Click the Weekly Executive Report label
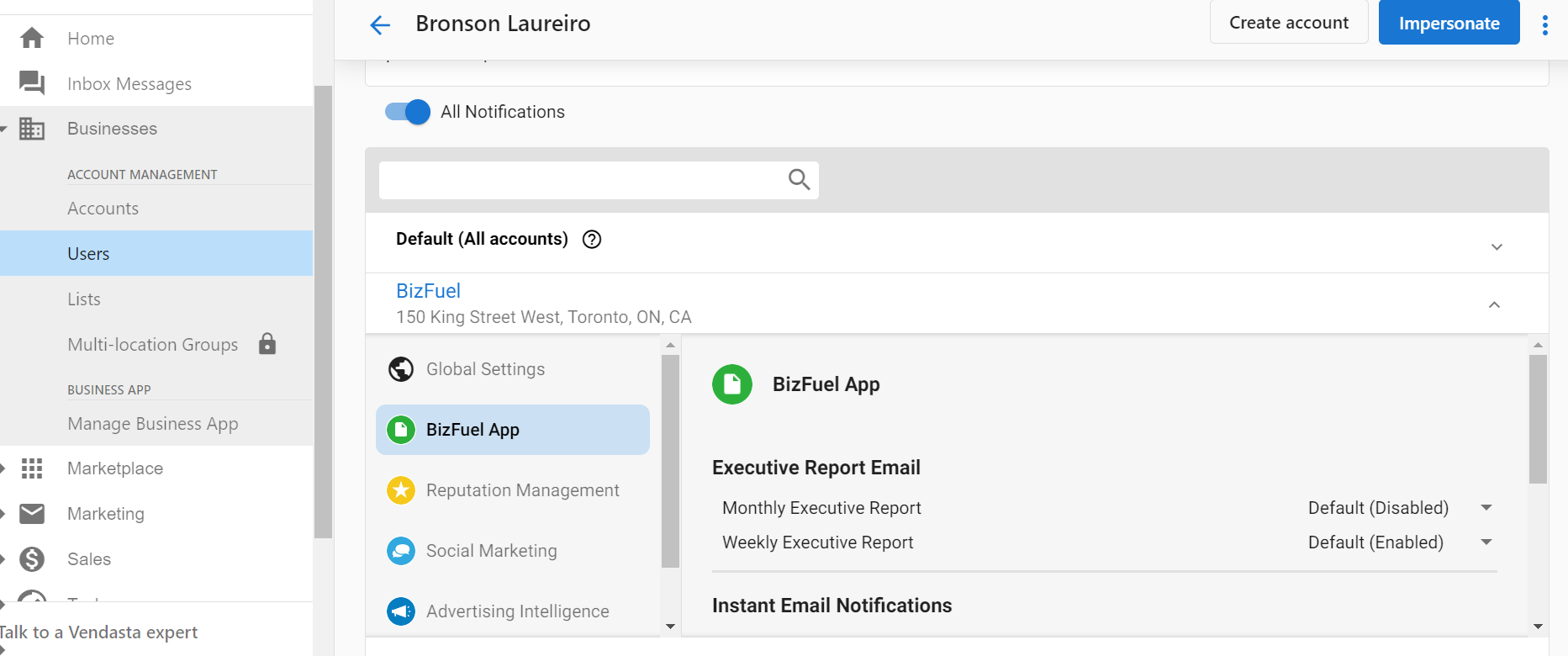Image resolution: width=1568 pixels, height=656 pixels. pyautogui.click(x=817, y=542)
